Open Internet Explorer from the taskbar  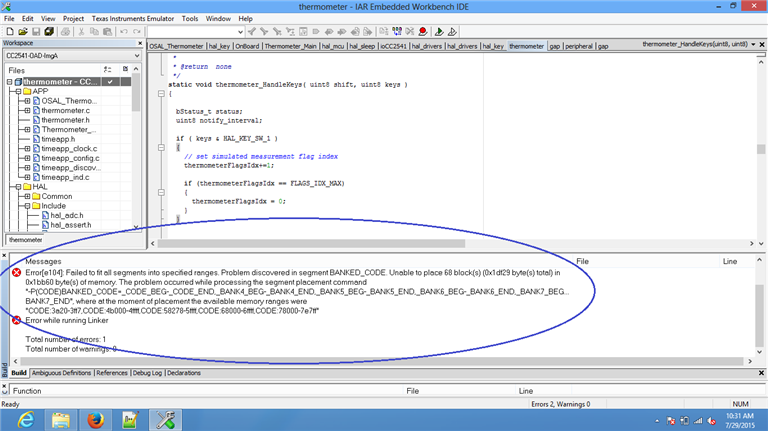pos(26,420)
